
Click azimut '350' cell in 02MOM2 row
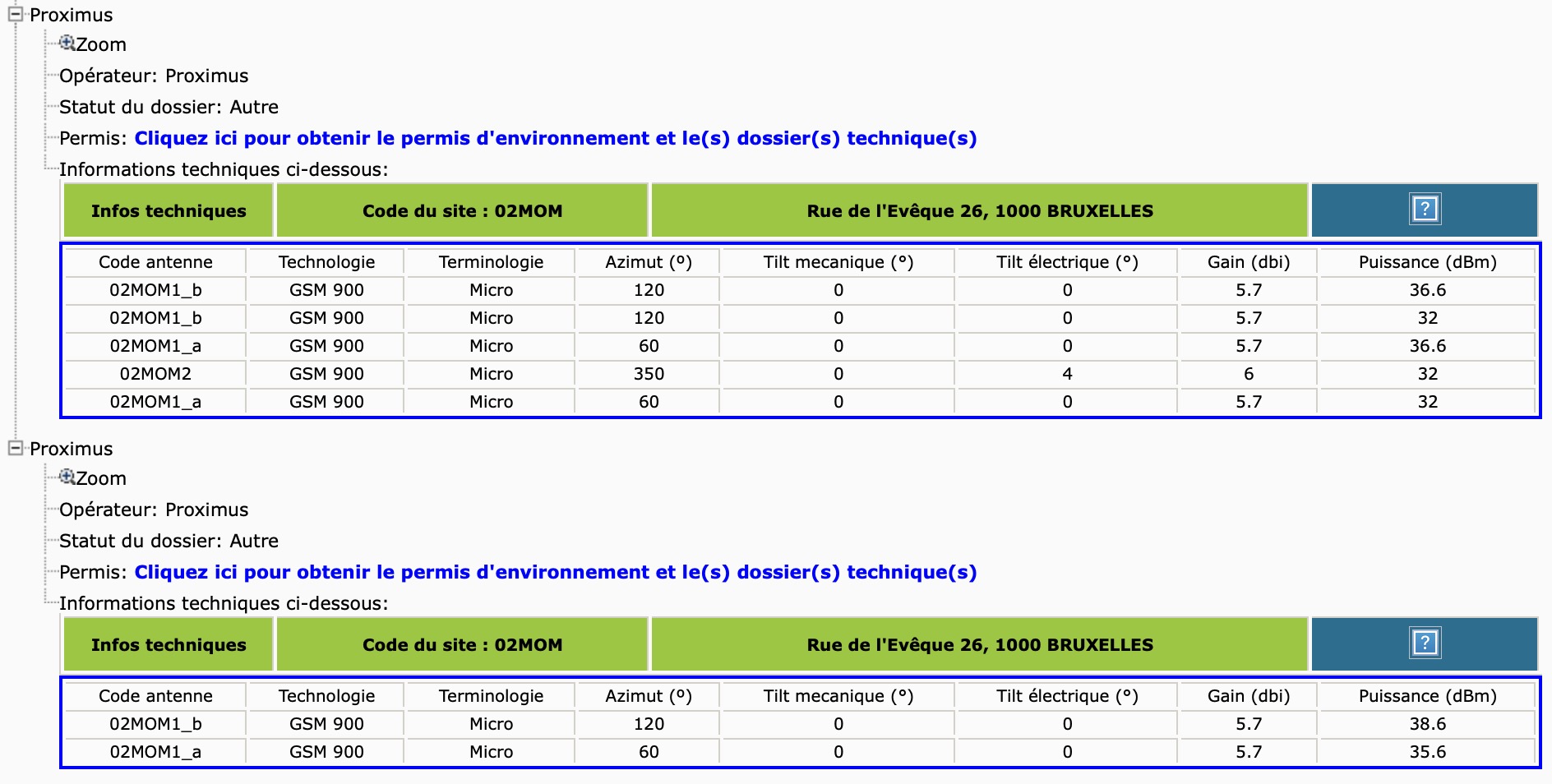click(x=649, y=374)
